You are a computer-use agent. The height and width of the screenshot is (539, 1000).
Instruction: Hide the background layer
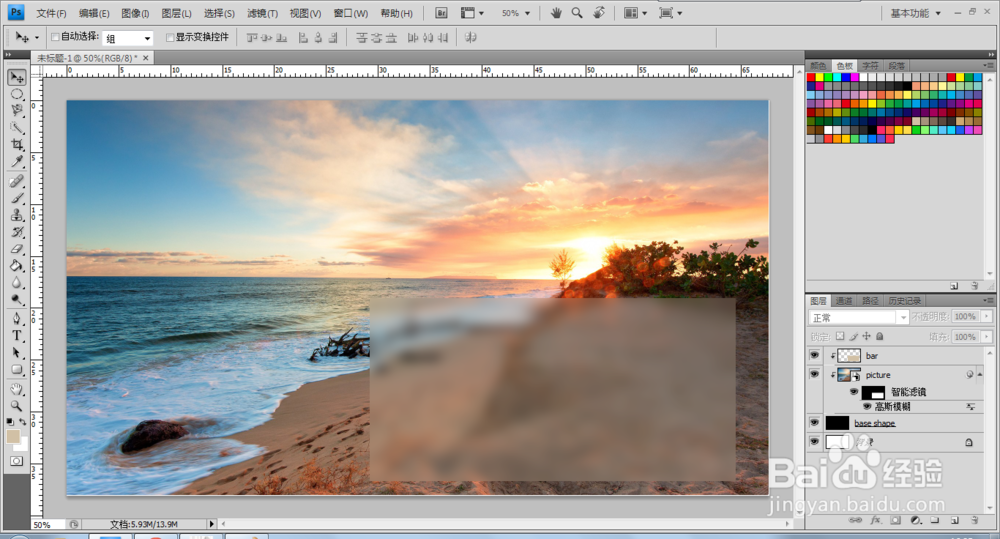[x=814, y=441]
